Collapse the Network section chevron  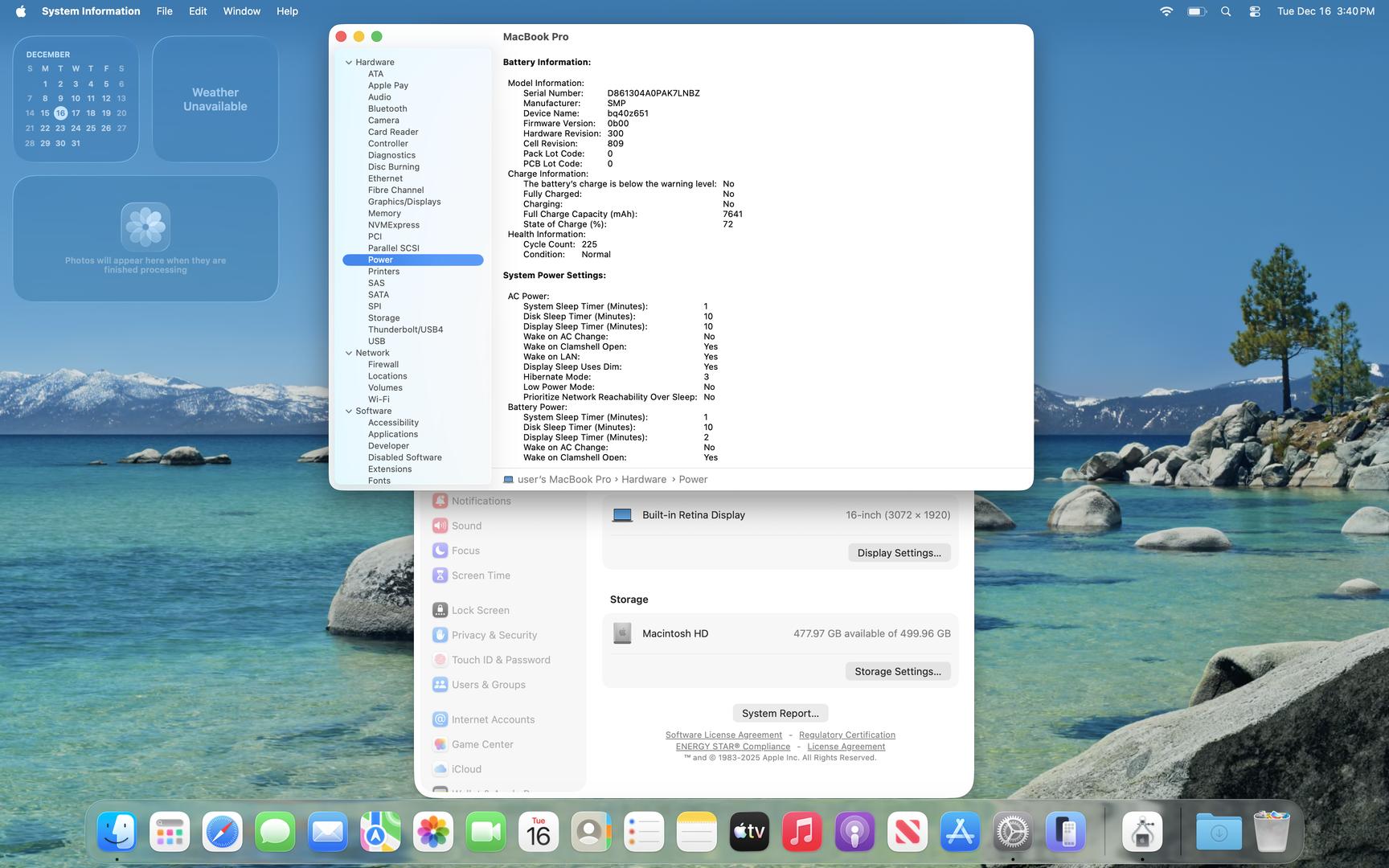[x=349, y=354]
